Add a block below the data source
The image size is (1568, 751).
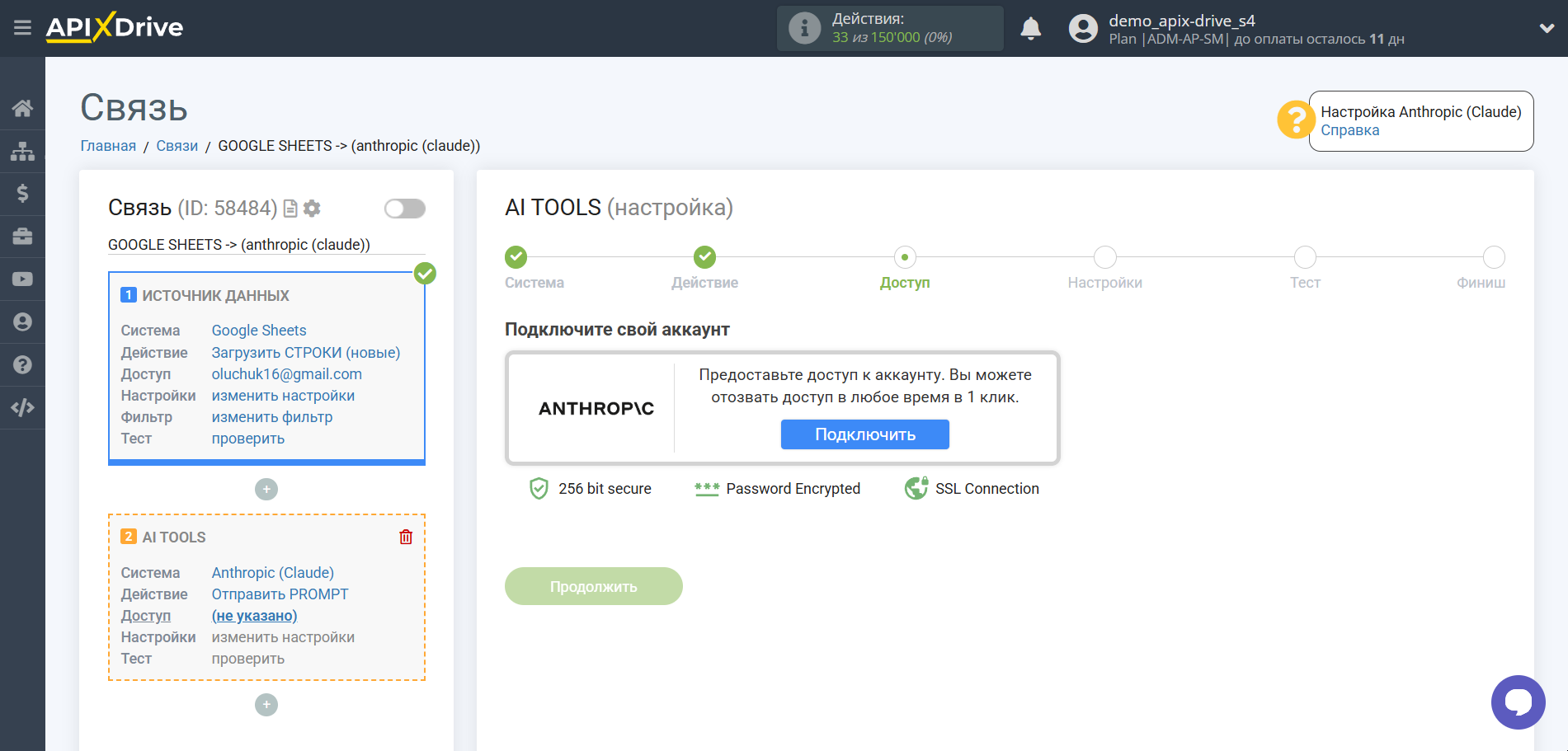click(x=266, y=490)
